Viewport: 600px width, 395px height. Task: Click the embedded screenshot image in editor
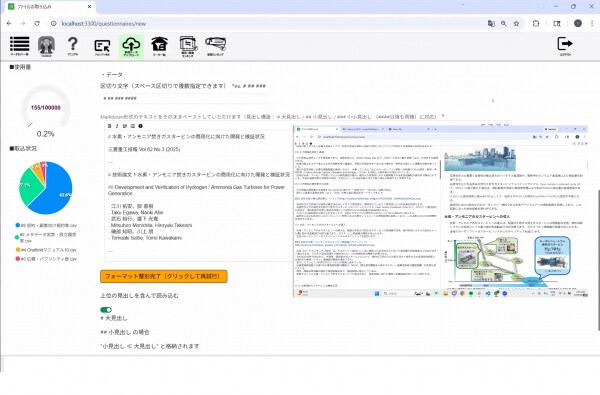(440, 212)
